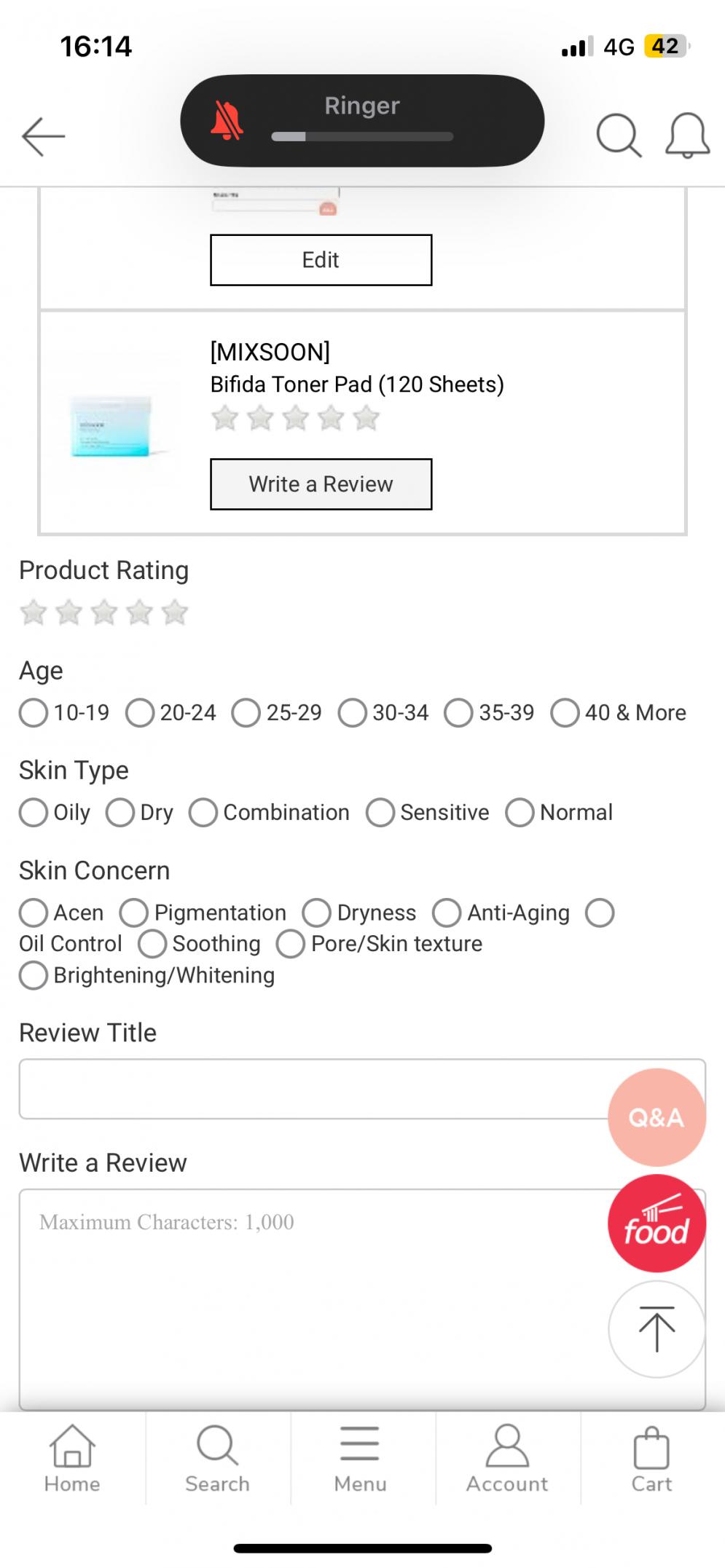This screenshot has width=725, height=1568.
Task: Open Menu tab in bottom bar
Action: pos(360,1459)
